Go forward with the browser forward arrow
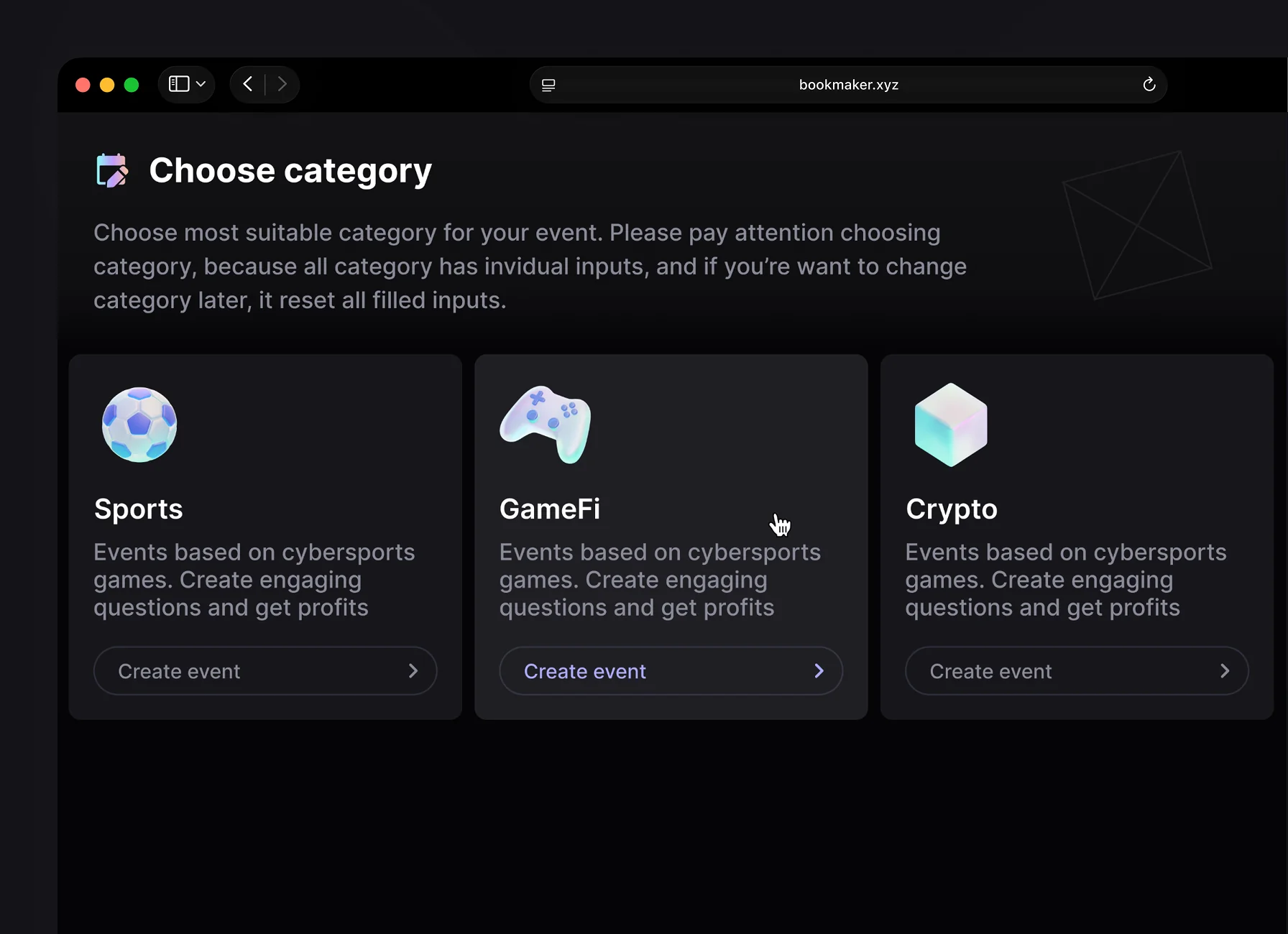The height and width of the screenshot is (934, 1288). [282, 84]
